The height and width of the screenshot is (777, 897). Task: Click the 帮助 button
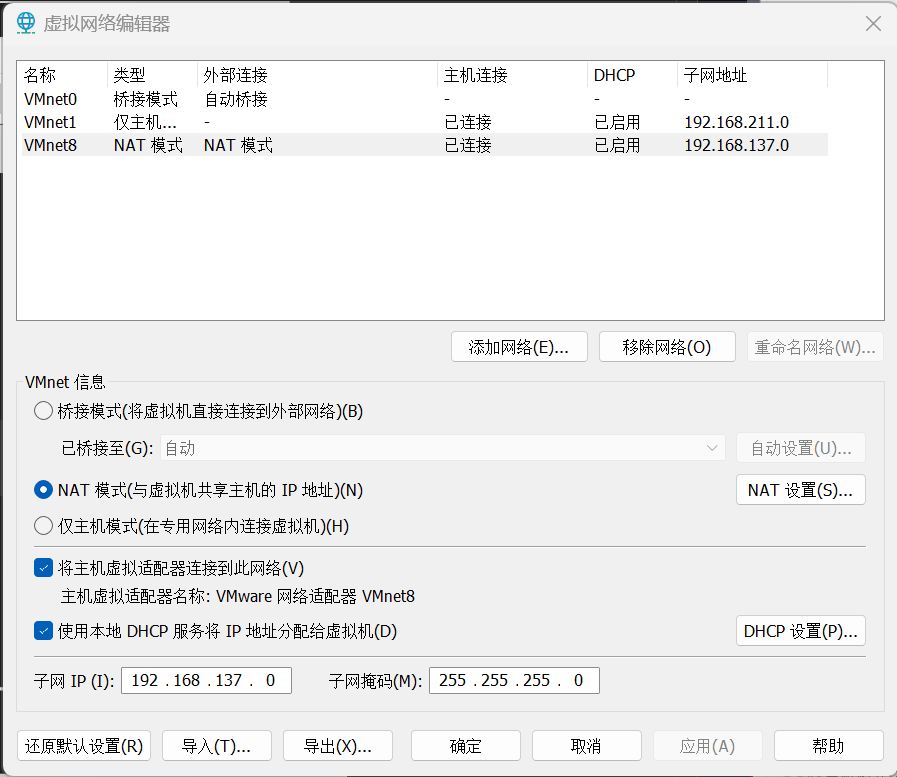[x=828, y=746]
